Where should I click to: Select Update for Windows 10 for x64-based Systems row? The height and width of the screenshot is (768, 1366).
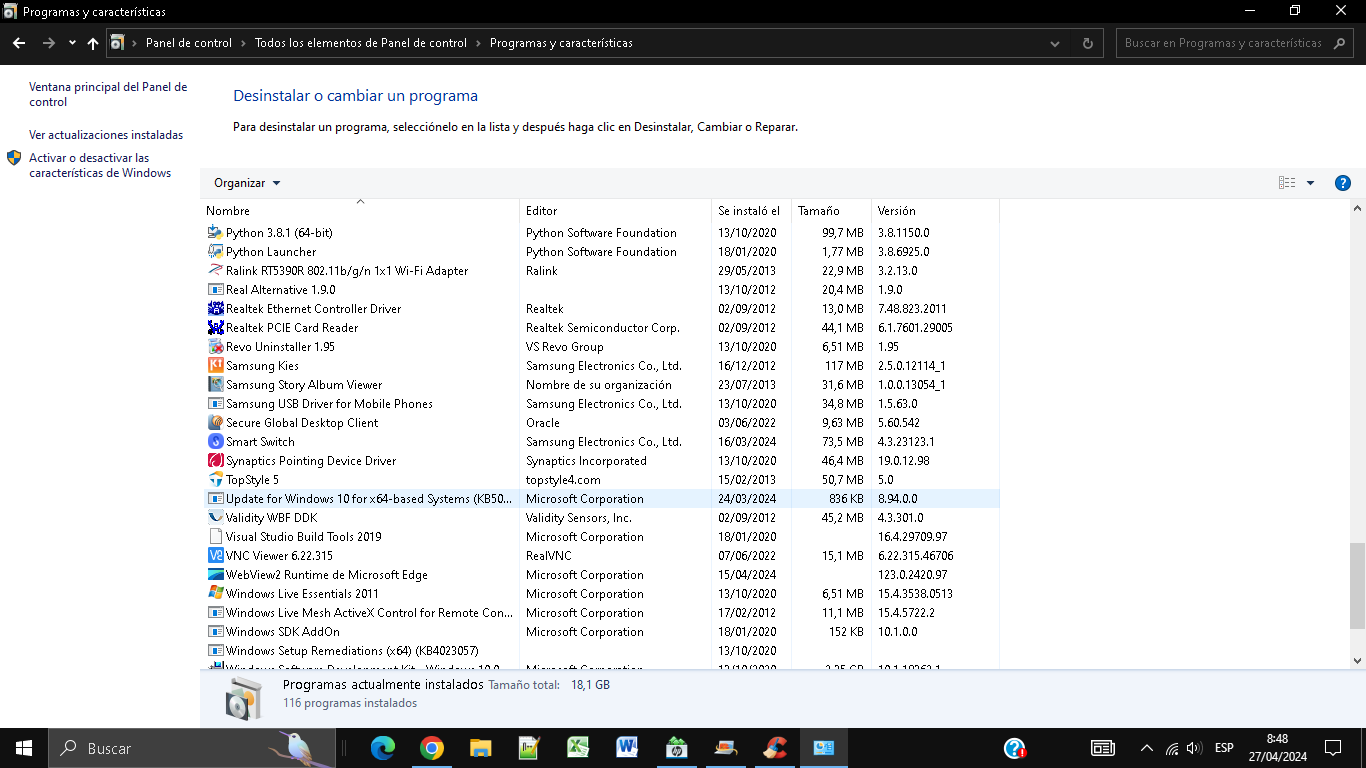click(602, 499)
